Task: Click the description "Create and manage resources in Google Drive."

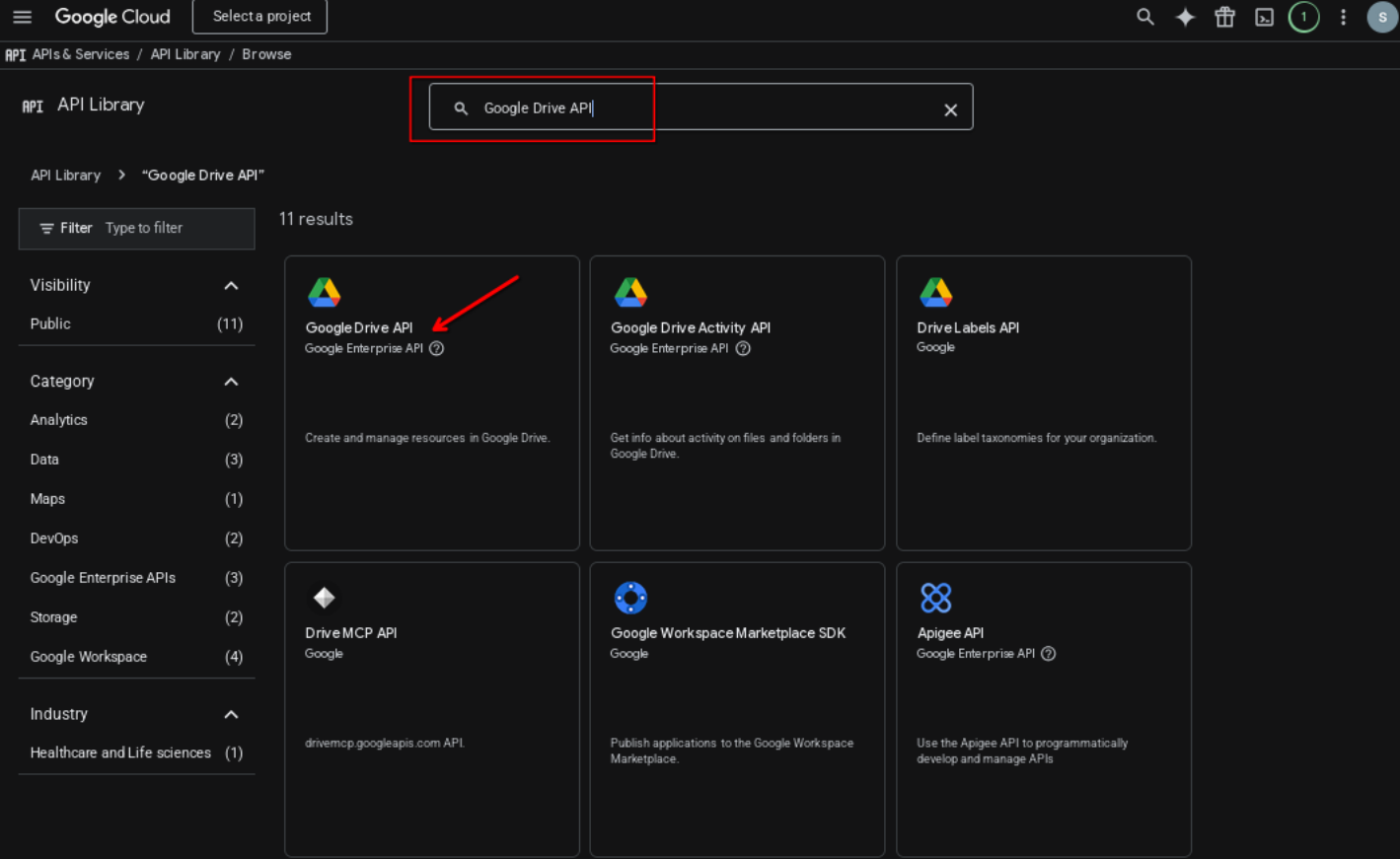Action: 427,438
